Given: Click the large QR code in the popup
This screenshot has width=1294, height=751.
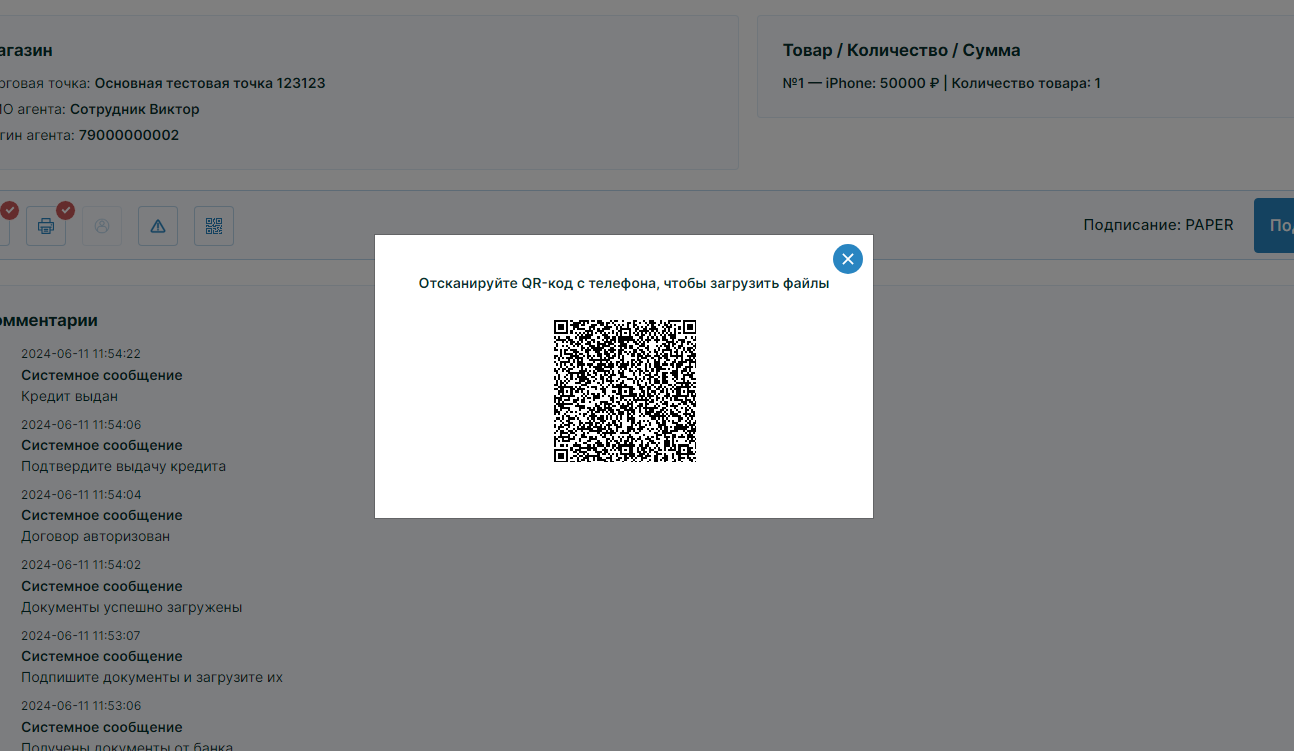Looking at the screenshot, I should (625, 391).
